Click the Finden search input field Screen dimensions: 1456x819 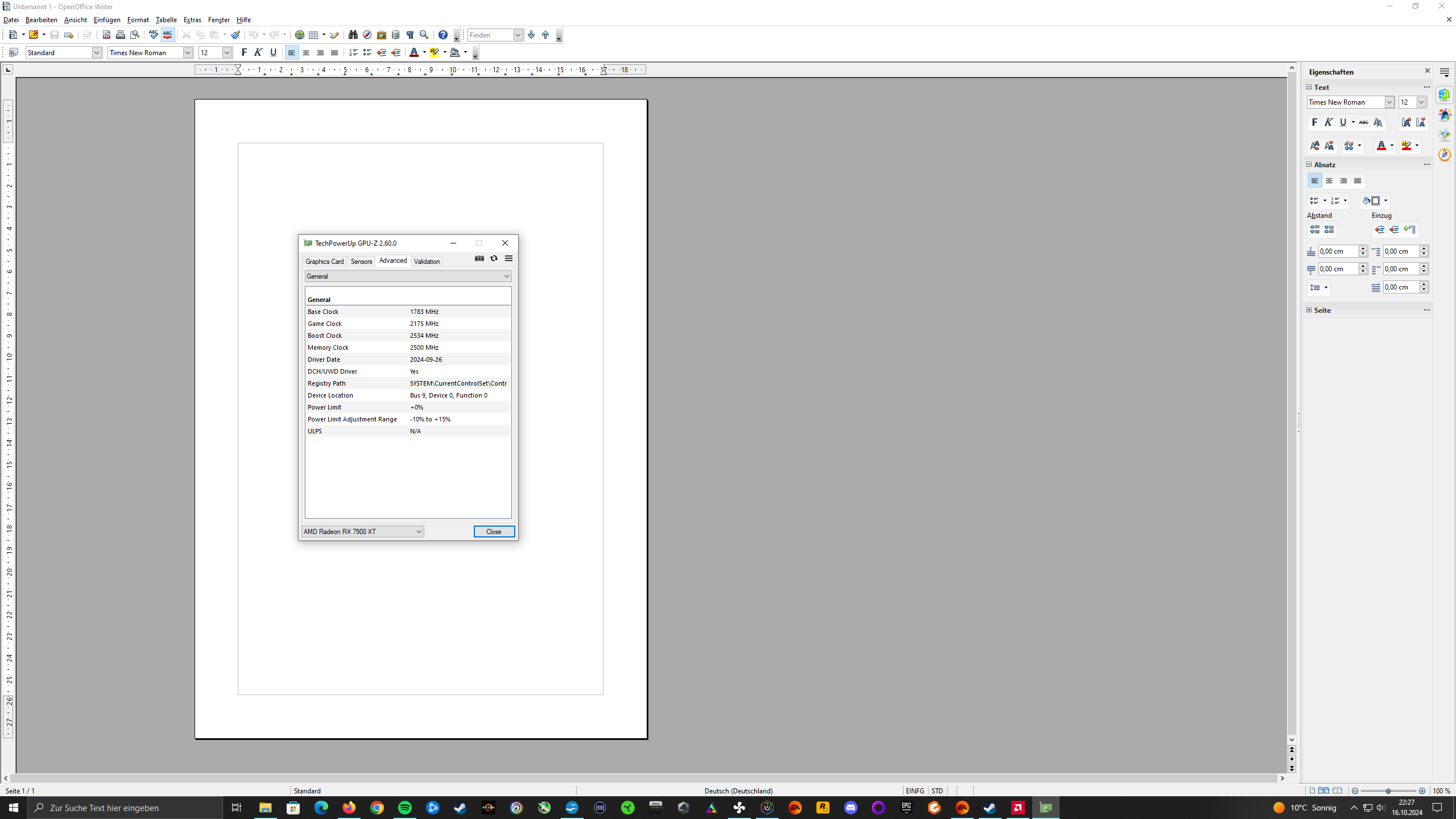[x=490, y=35]
